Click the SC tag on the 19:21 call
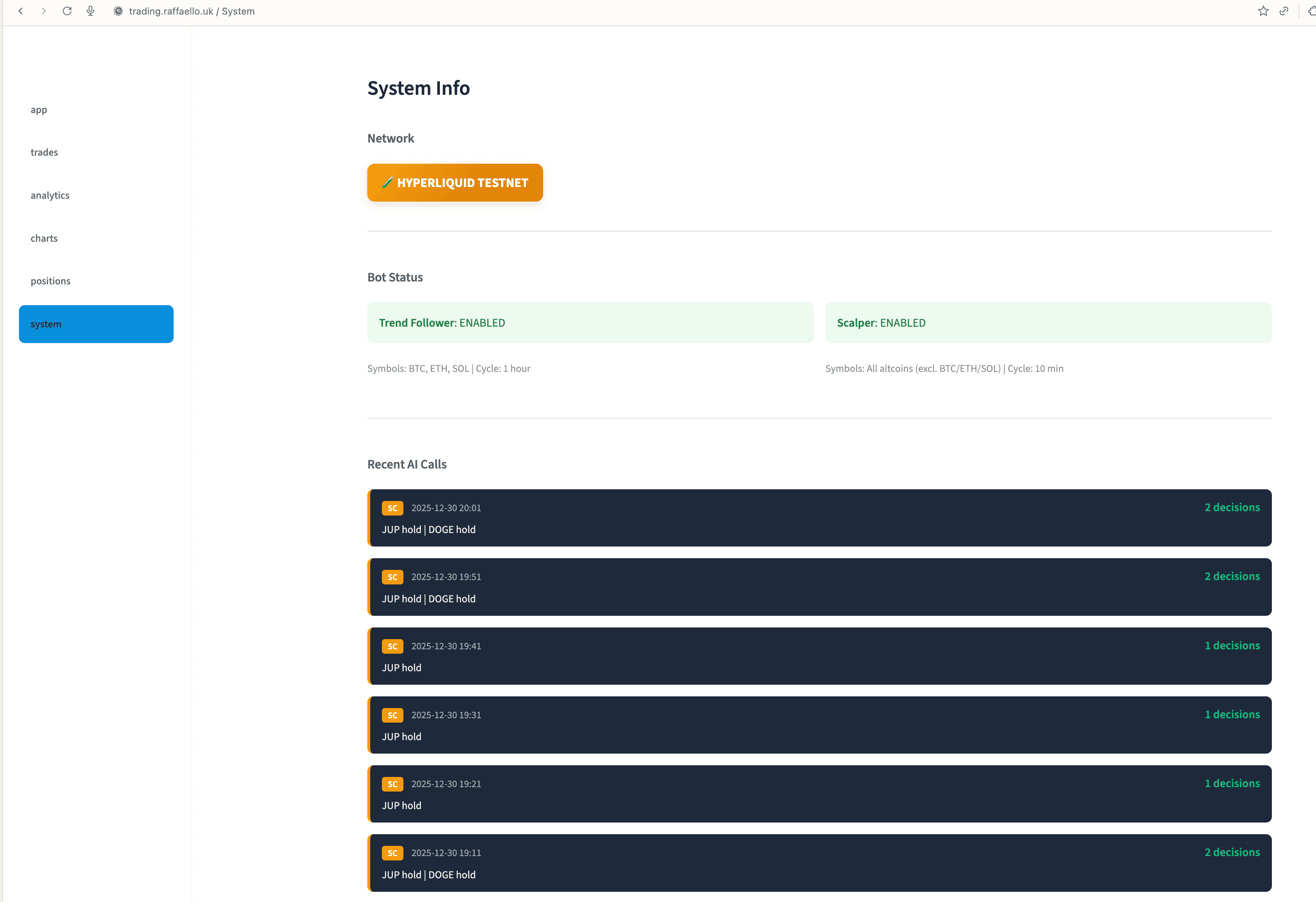The width and height of the screenshot is (1316, 902). pyautogui.click(x=392, y=784)
